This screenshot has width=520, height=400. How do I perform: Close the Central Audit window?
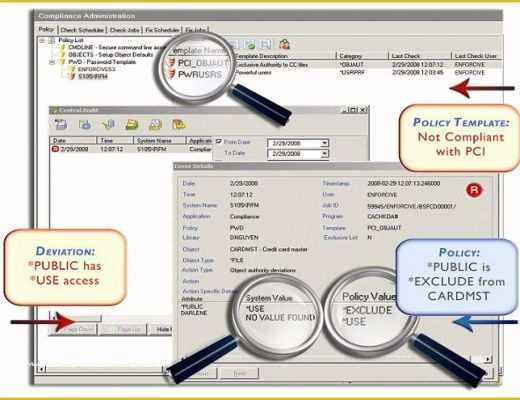point(363,110)
